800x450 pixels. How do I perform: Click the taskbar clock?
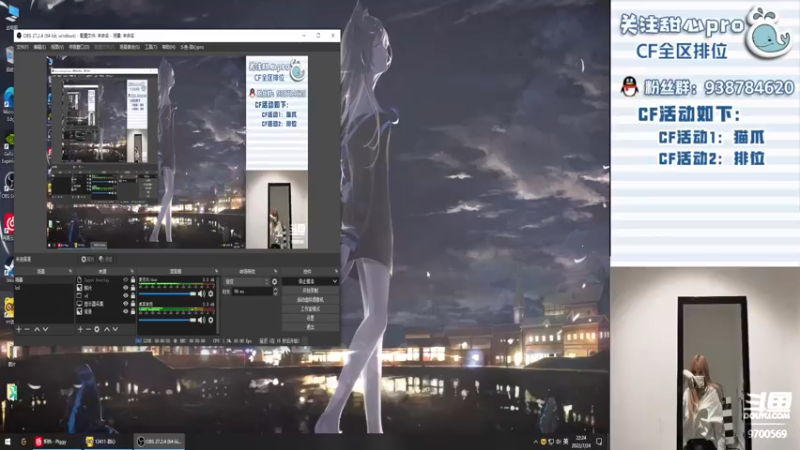click(581, 441)
